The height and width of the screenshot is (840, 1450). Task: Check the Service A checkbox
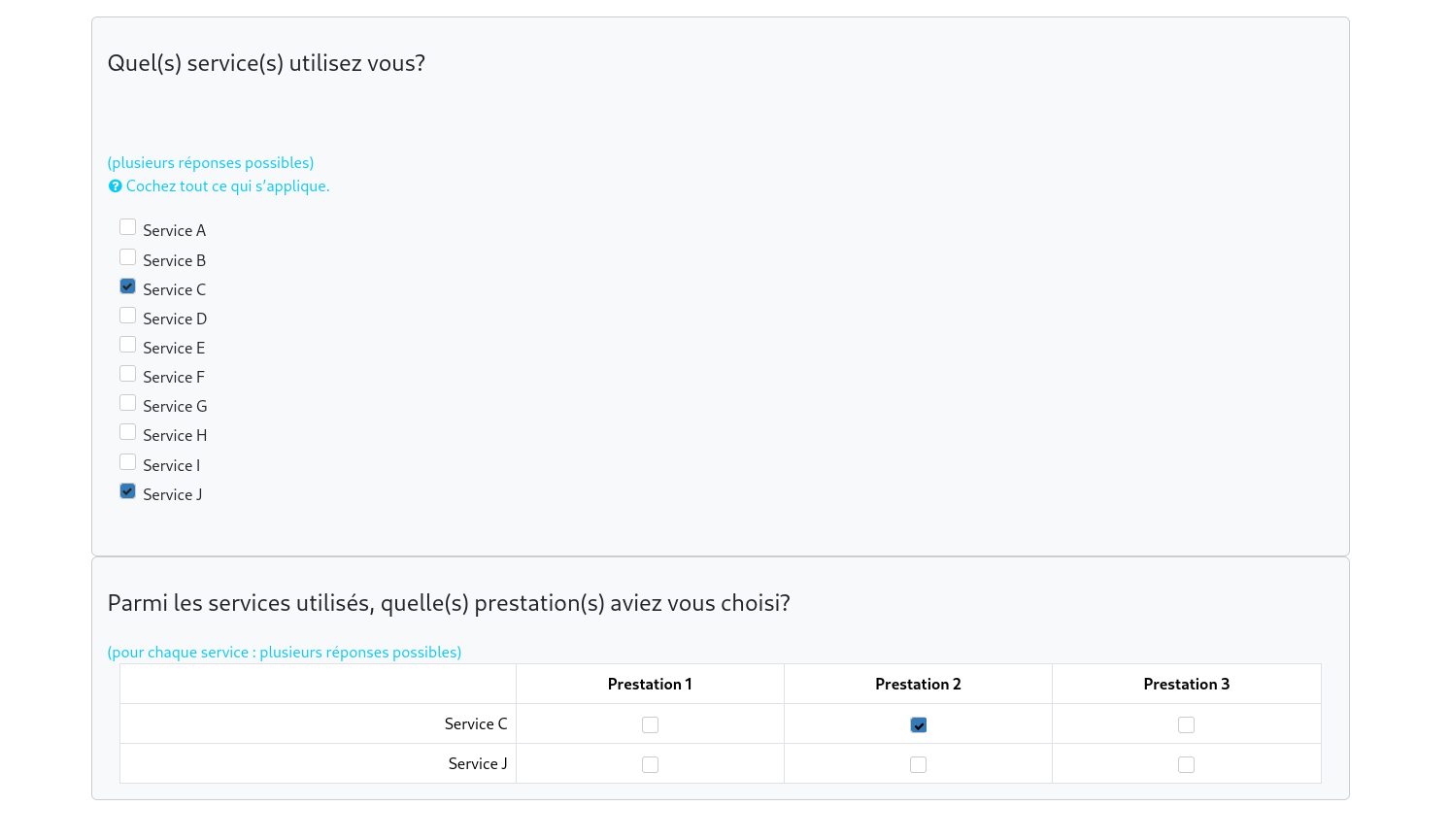click(x=127, y=227)
